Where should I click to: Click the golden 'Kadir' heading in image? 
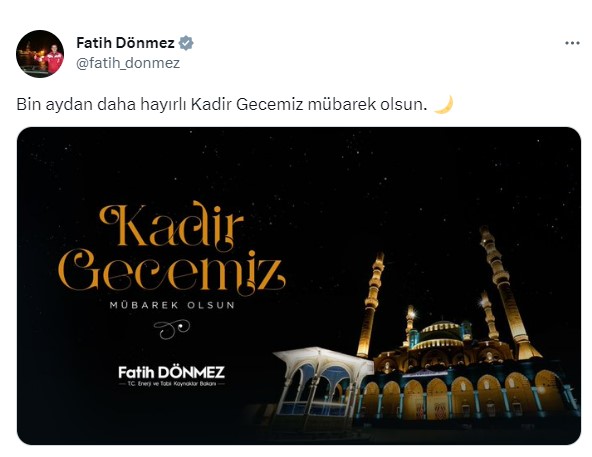(x=172, y=225)
